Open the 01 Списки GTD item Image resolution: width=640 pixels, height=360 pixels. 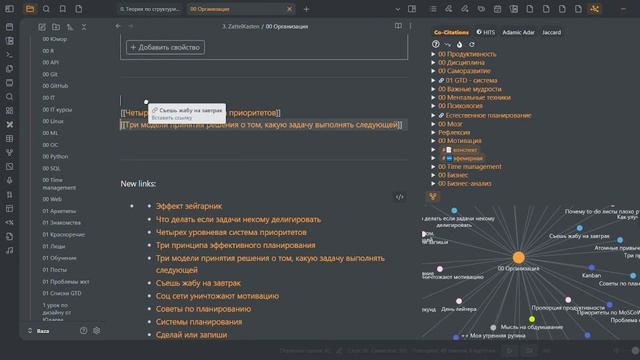pos(62,293)
